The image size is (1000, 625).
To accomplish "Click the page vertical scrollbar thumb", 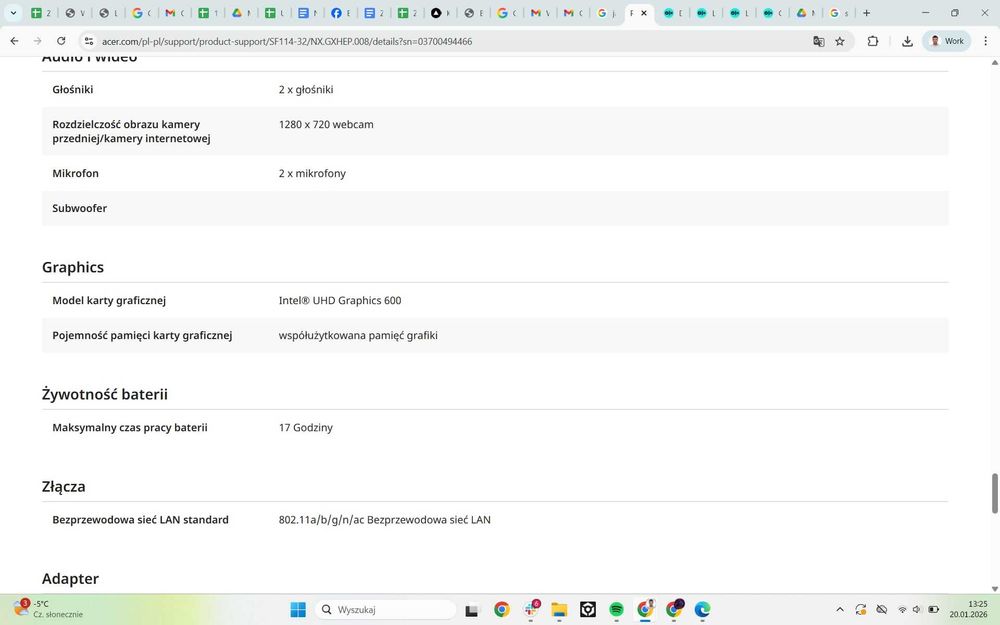I will coord(994,493).
